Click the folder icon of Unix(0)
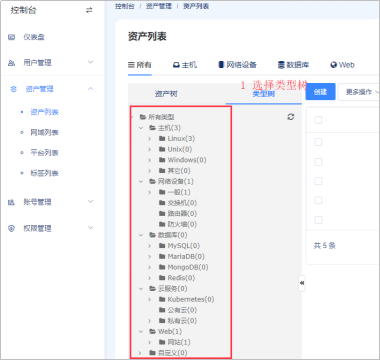Image resolution: width=380 pixels, height=361 pixels. pyautogui.click(x=162, y=149)
